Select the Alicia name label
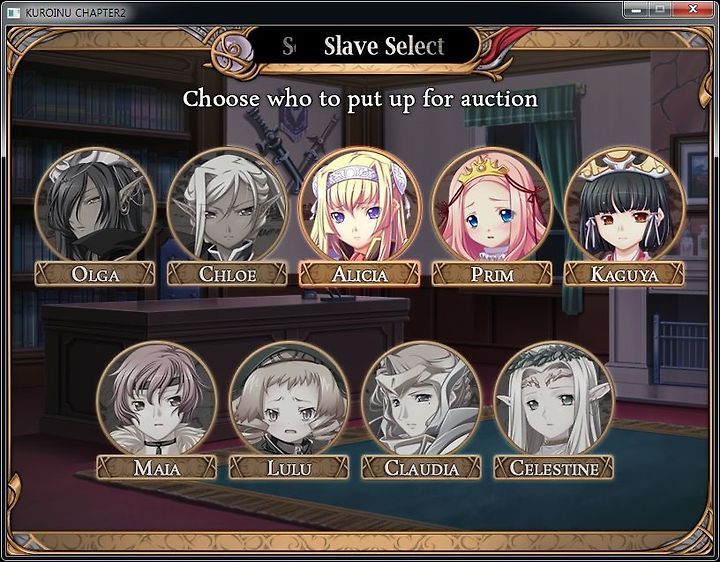Screen dimensions: 720x562 [x=360, y=274]
